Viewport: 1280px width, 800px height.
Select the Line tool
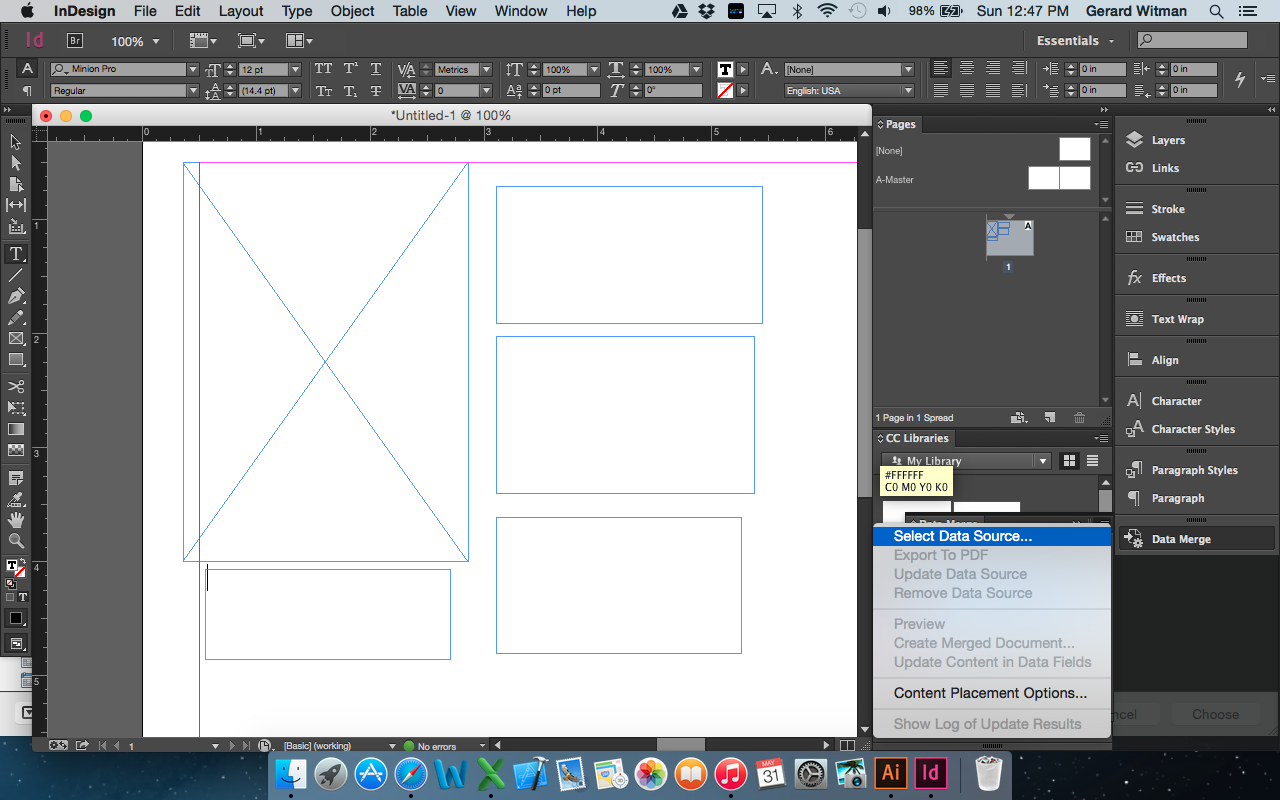(x=16, y=275)
